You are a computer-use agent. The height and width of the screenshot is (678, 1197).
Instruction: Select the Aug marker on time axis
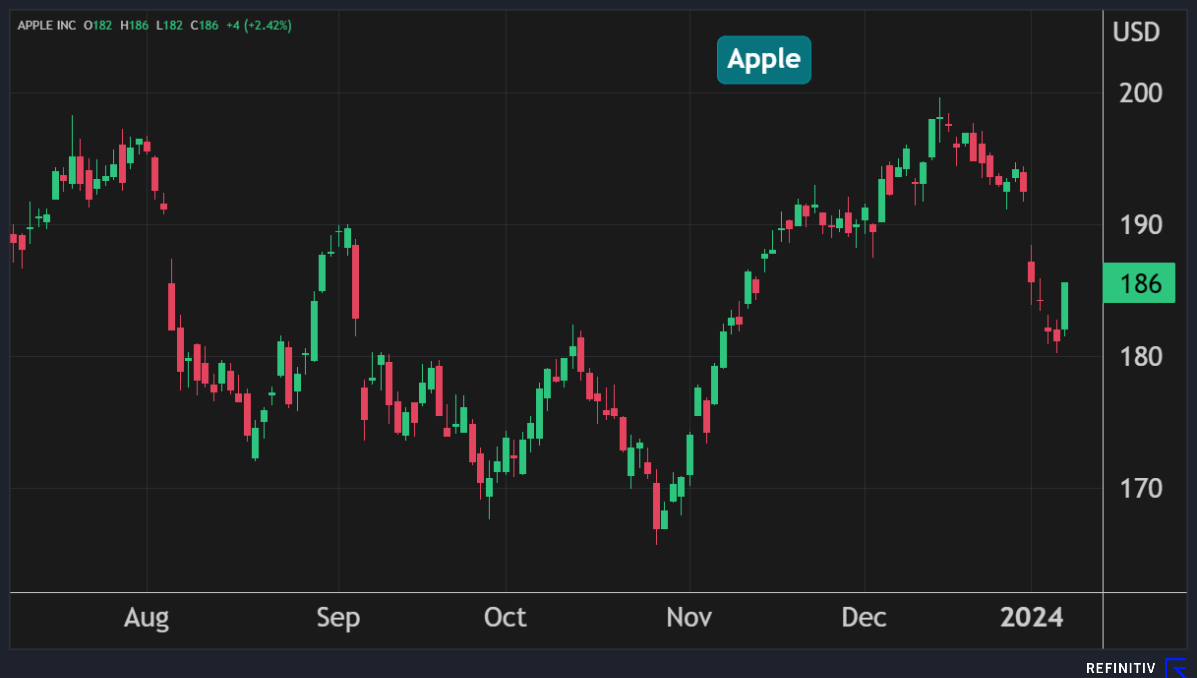[147, 618]
